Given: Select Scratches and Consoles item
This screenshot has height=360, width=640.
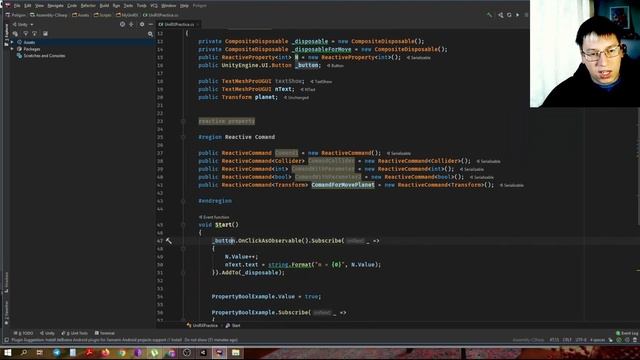Looking at the screenshot, I should pos(44,56).
